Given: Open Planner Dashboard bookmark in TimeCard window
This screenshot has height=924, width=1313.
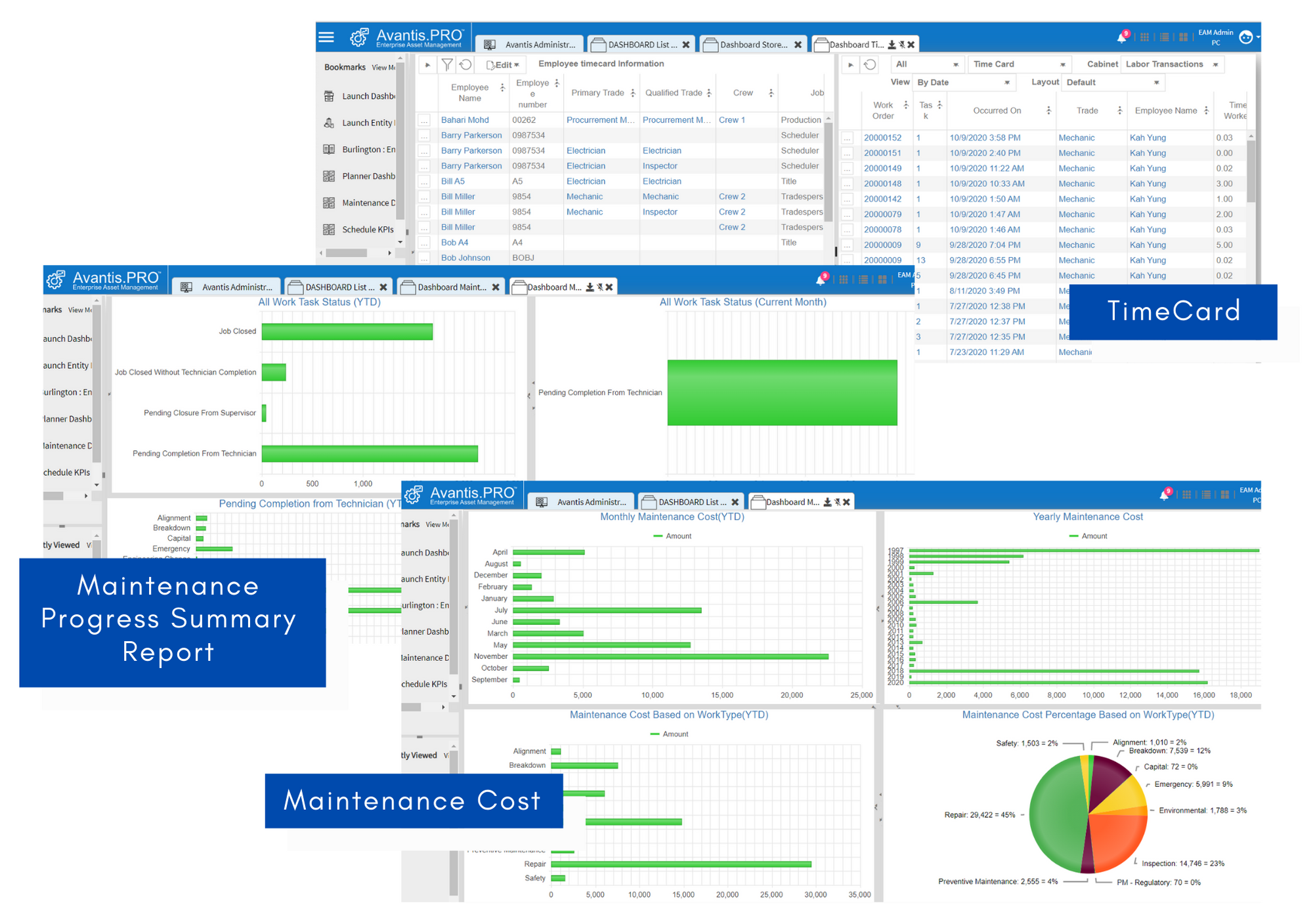Looking at the screenshot, I should 360,177.
